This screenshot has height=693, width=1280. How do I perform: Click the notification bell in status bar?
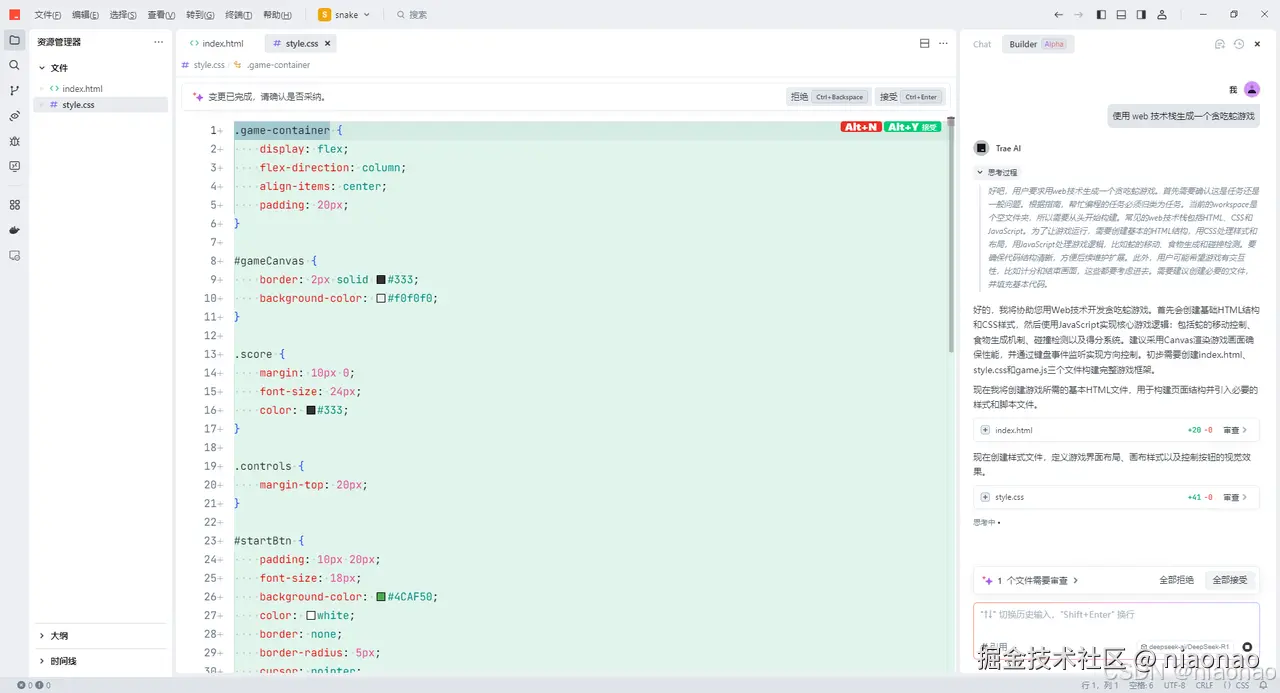pyautogui.click(x=1265, y=685)
